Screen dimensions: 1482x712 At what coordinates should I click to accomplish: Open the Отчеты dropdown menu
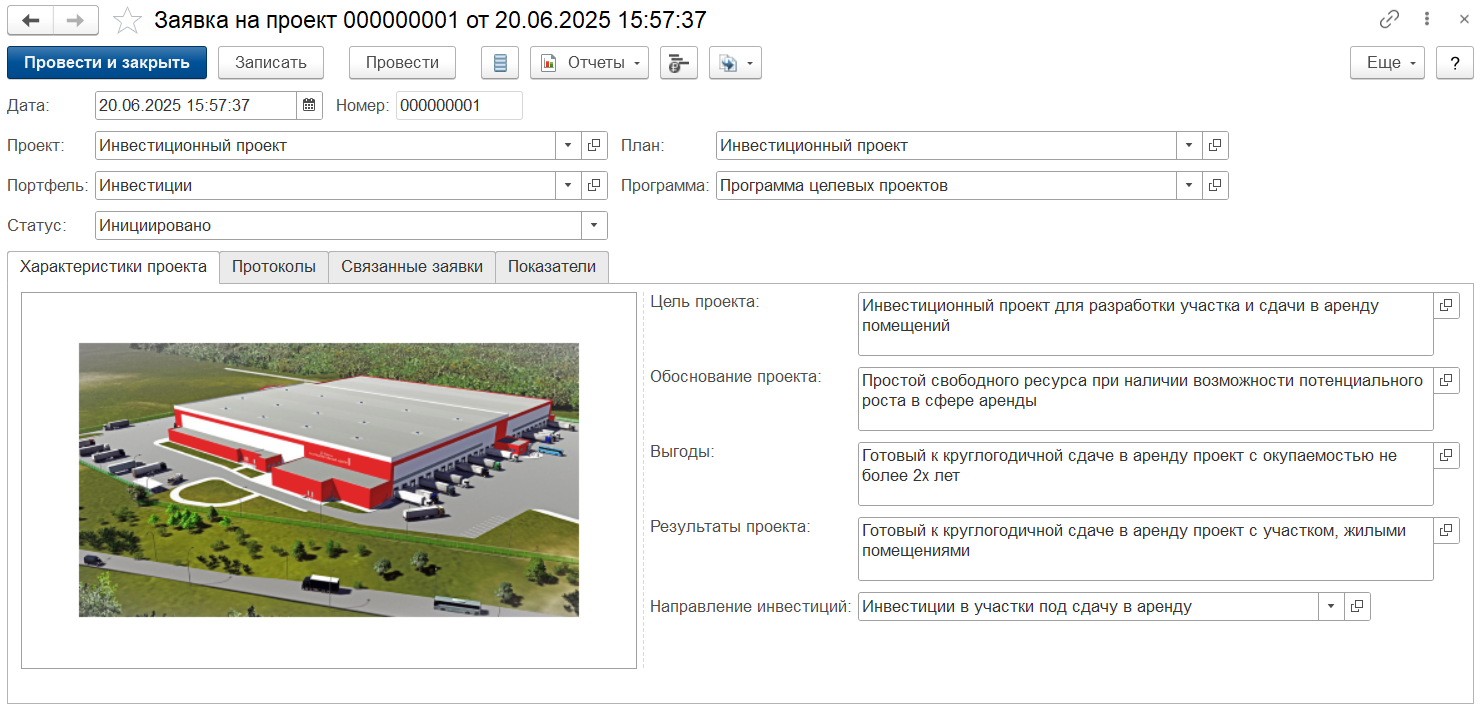pyautogui.click(x=589, y=63)
